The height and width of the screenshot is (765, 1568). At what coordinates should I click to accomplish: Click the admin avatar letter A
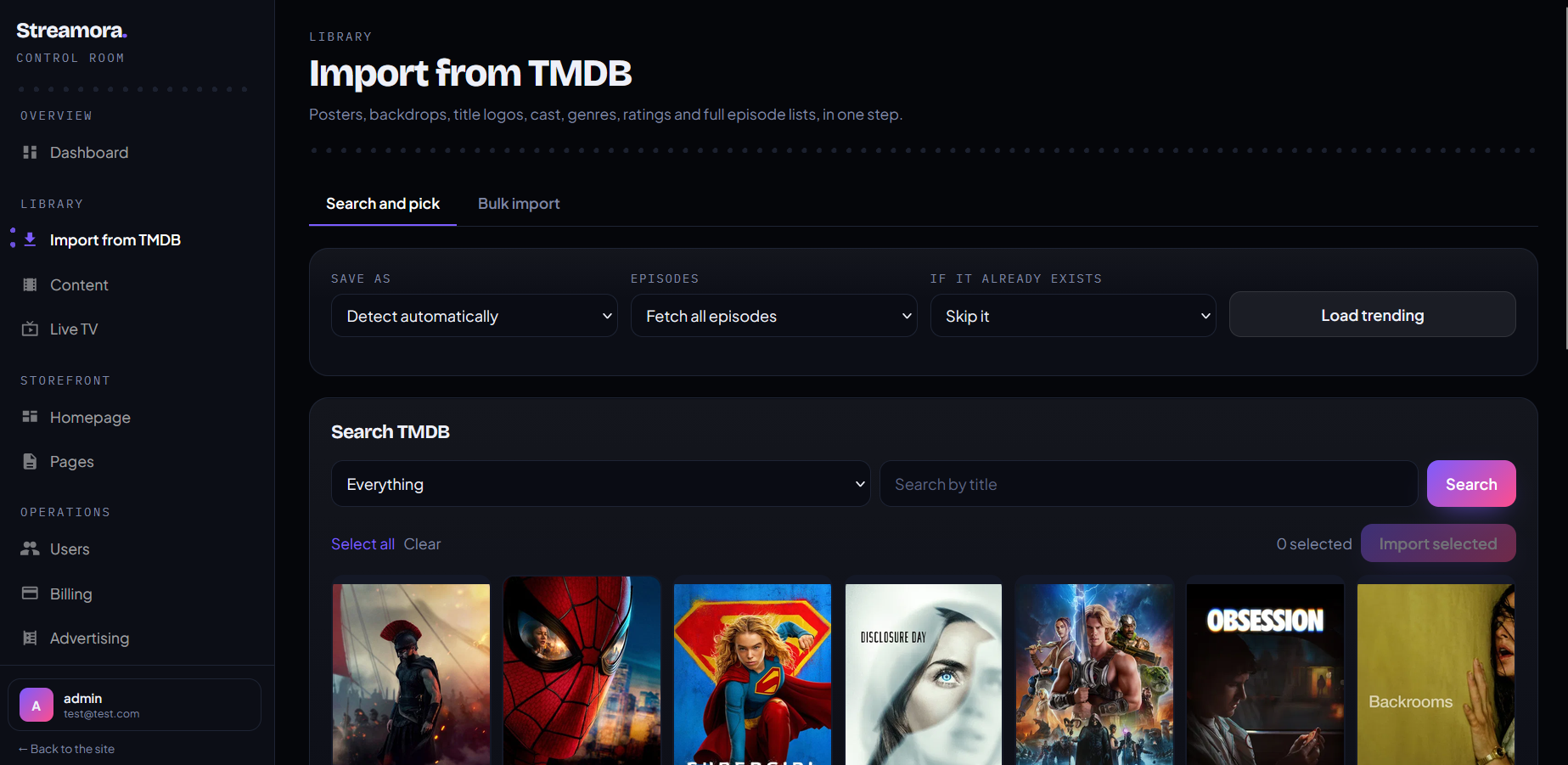click(37, 705)
